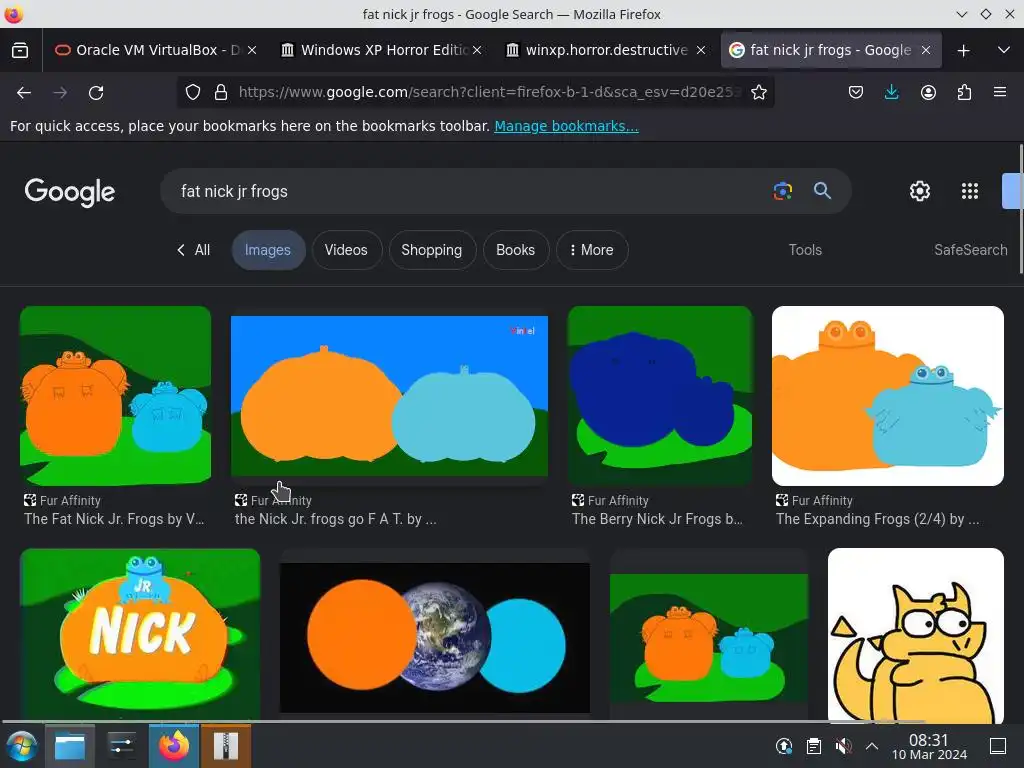Image resolution: width=1024 pixels, height=768 pixels.
Task: Click the vertical page scrollbar
Action: pyautogui.click(x=1021, y=209)
